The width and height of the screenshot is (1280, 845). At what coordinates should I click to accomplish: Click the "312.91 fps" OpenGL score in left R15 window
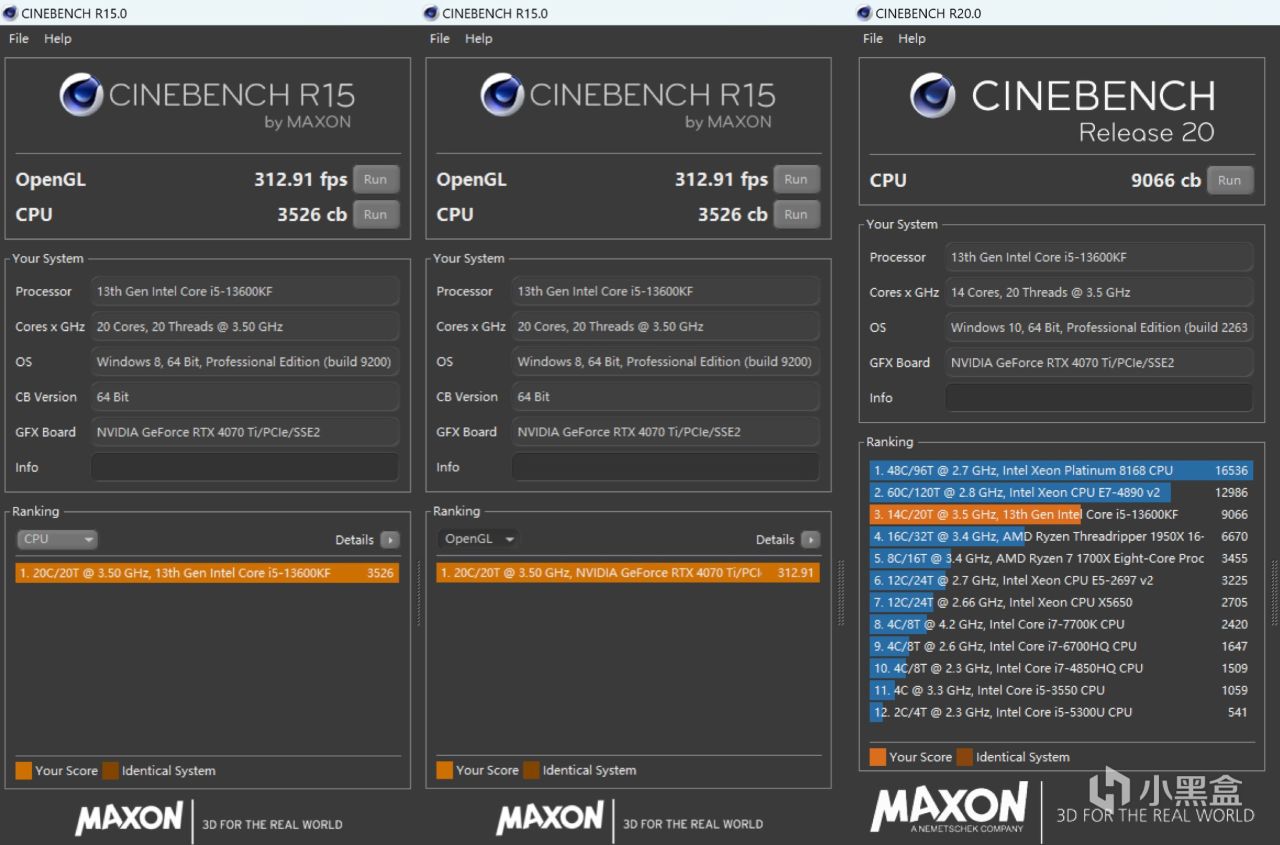[x=300, y=180]
